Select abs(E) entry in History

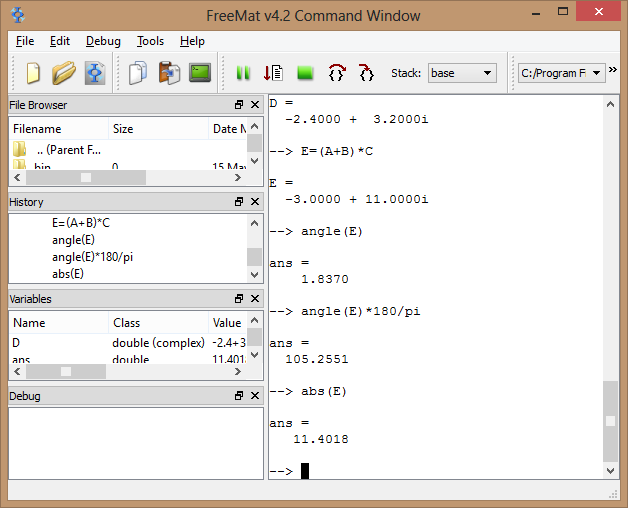68,274
